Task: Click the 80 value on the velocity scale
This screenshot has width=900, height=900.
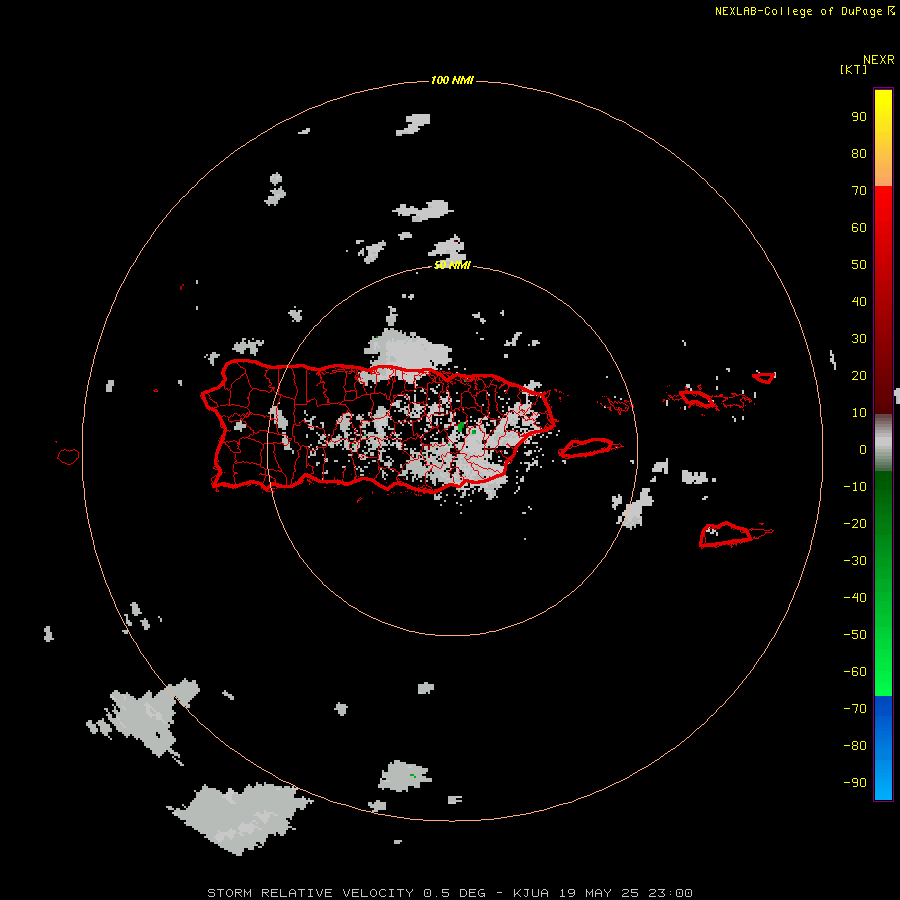Action: tap(859, 153)
